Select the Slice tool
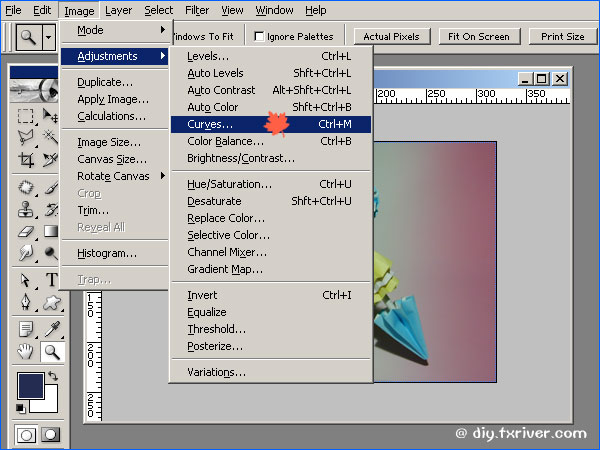This screenshot has height=450, width=600. pyautogui.click(x=50, y=159)
